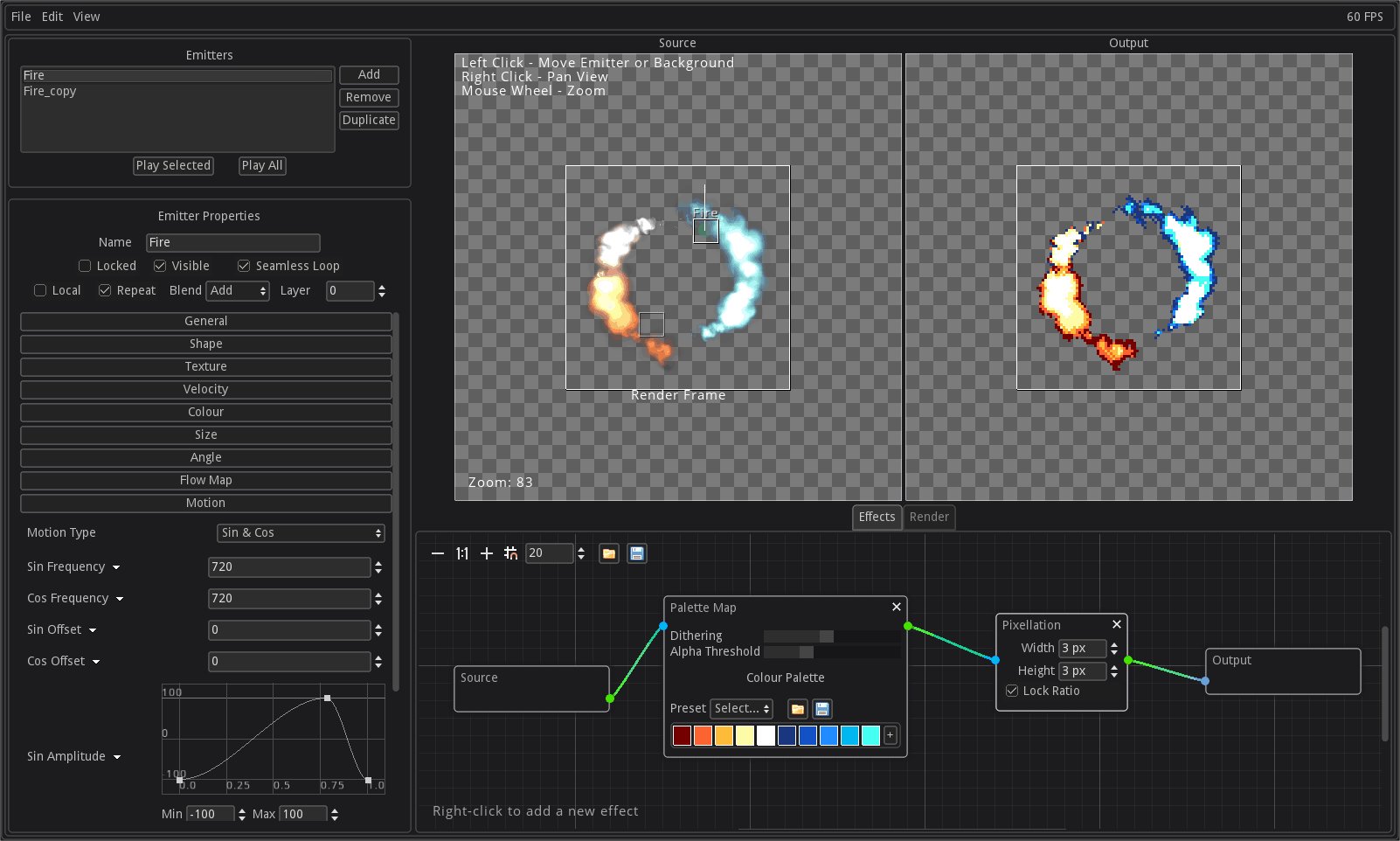
Task: Open the Blend mode dropdown
Action: pos(238,291)
